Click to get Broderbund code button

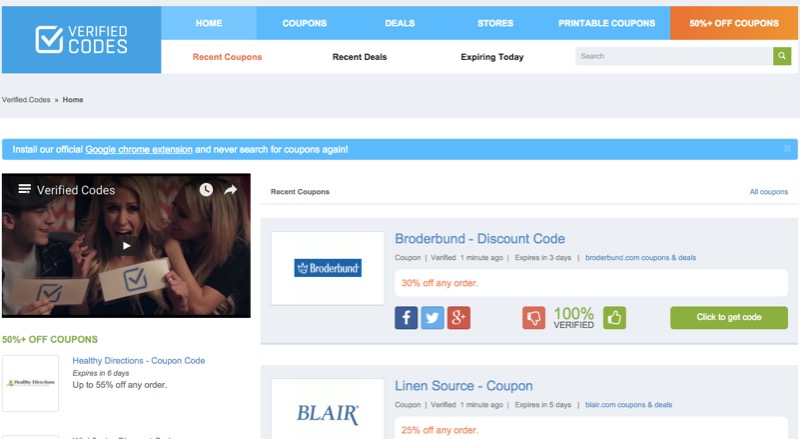tap(729, 318)
